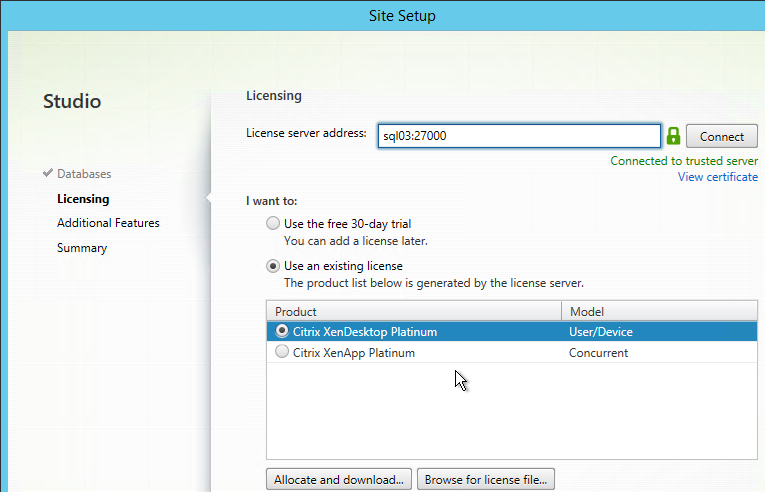
Task: Sort by the Model column header
Action: coord(660,311)
